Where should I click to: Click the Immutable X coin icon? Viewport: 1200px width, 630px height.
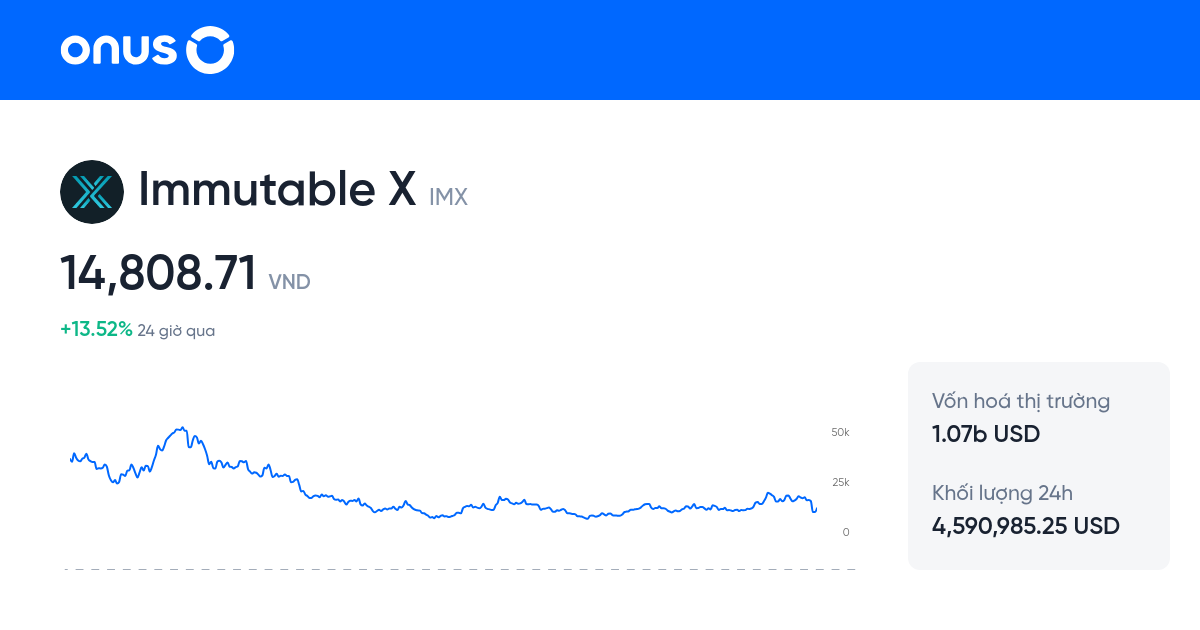pyautogui.click(x=92, y=191)
